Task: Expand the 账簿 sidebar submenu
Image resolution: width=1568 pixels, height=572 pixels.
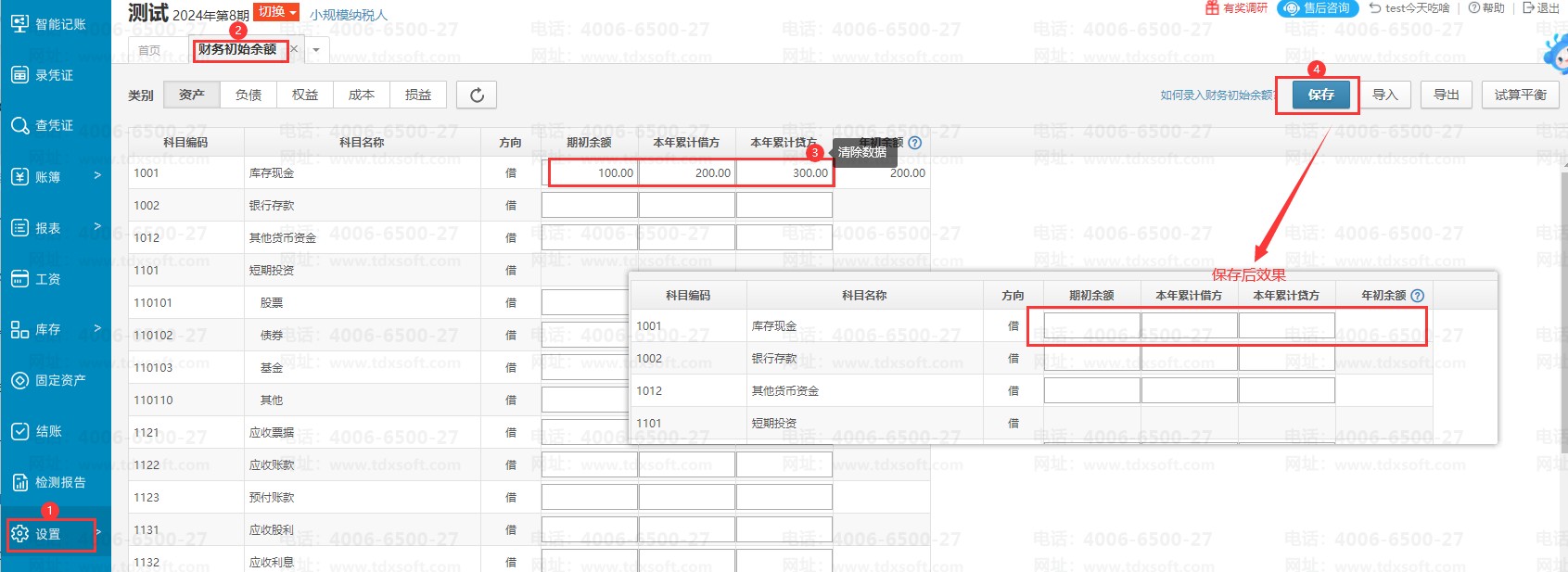Action: (x=97, y=175)
